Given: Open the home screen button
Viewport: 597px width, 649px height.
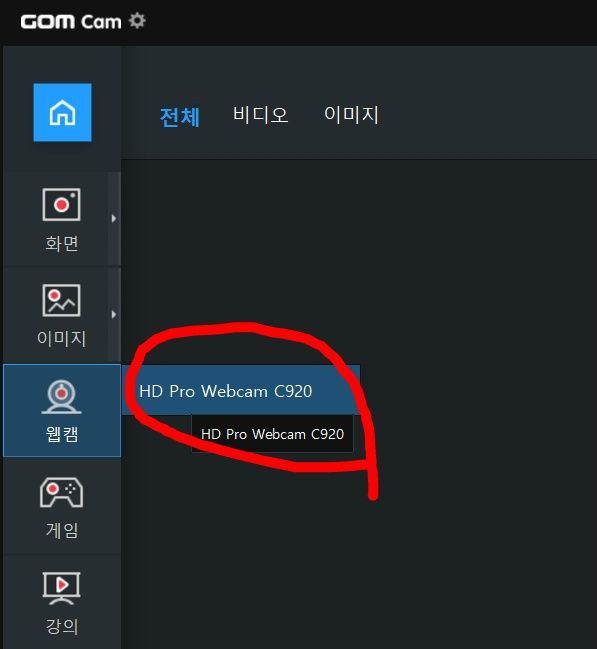Looking at the screenshot, I should tap(63, 112).
